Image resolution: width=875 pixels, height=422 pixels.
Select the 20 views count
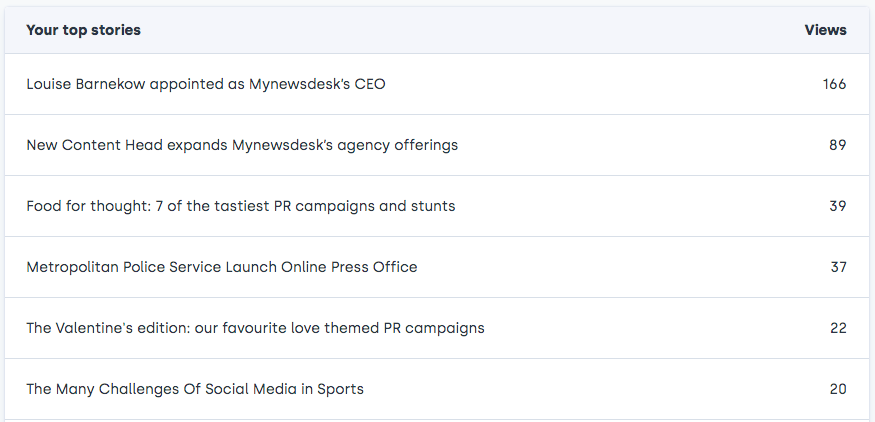[838, 389]
